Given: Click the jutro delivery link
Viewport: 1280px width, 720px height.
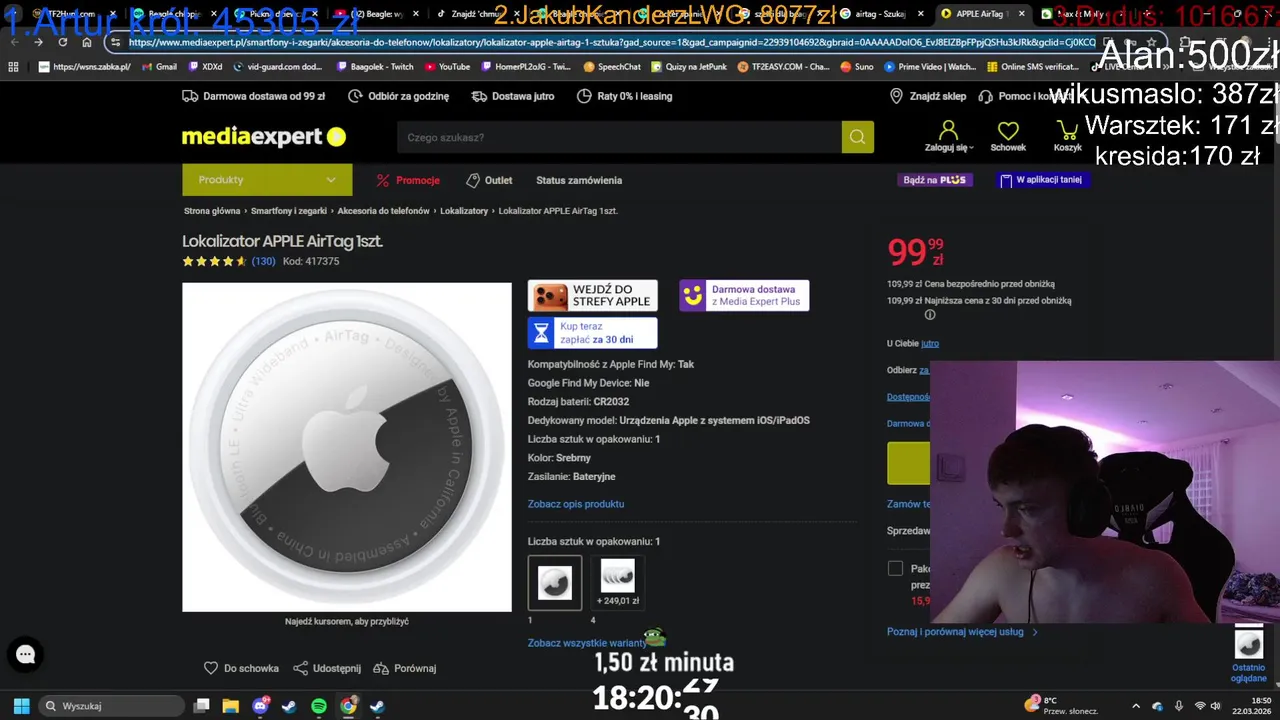Looking at the screenshot, I should pyautogui.click(x=930, y=343).
